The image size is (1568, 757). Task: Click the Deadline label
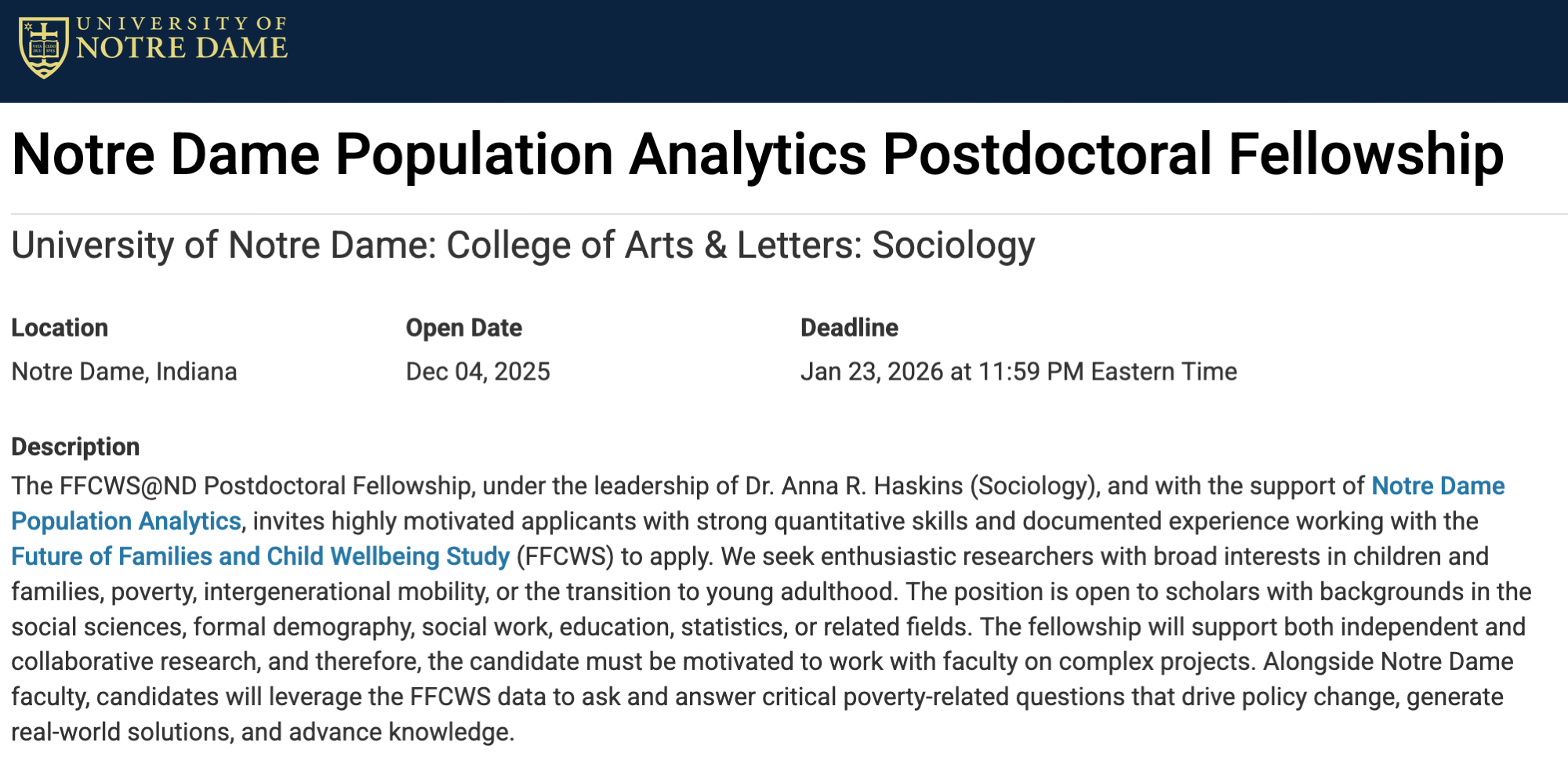click(x=849, y=328)
